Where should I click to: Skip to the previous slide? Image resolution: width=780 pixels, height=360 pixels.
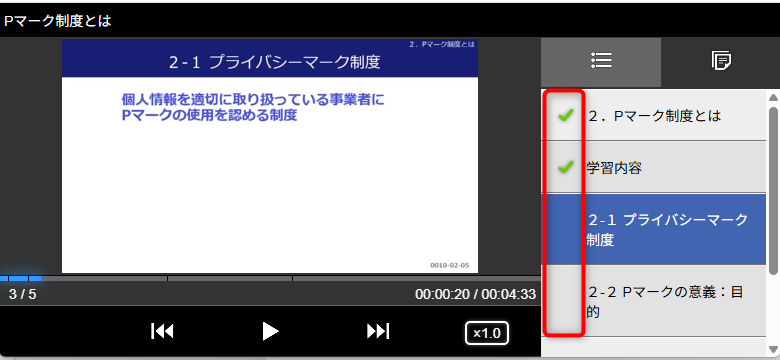pyautogui.click(x=162, y=331)
